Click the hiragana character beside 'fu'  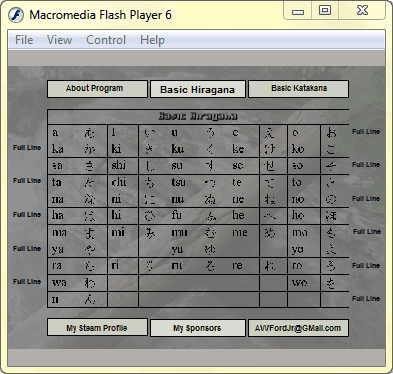(210, 216)
